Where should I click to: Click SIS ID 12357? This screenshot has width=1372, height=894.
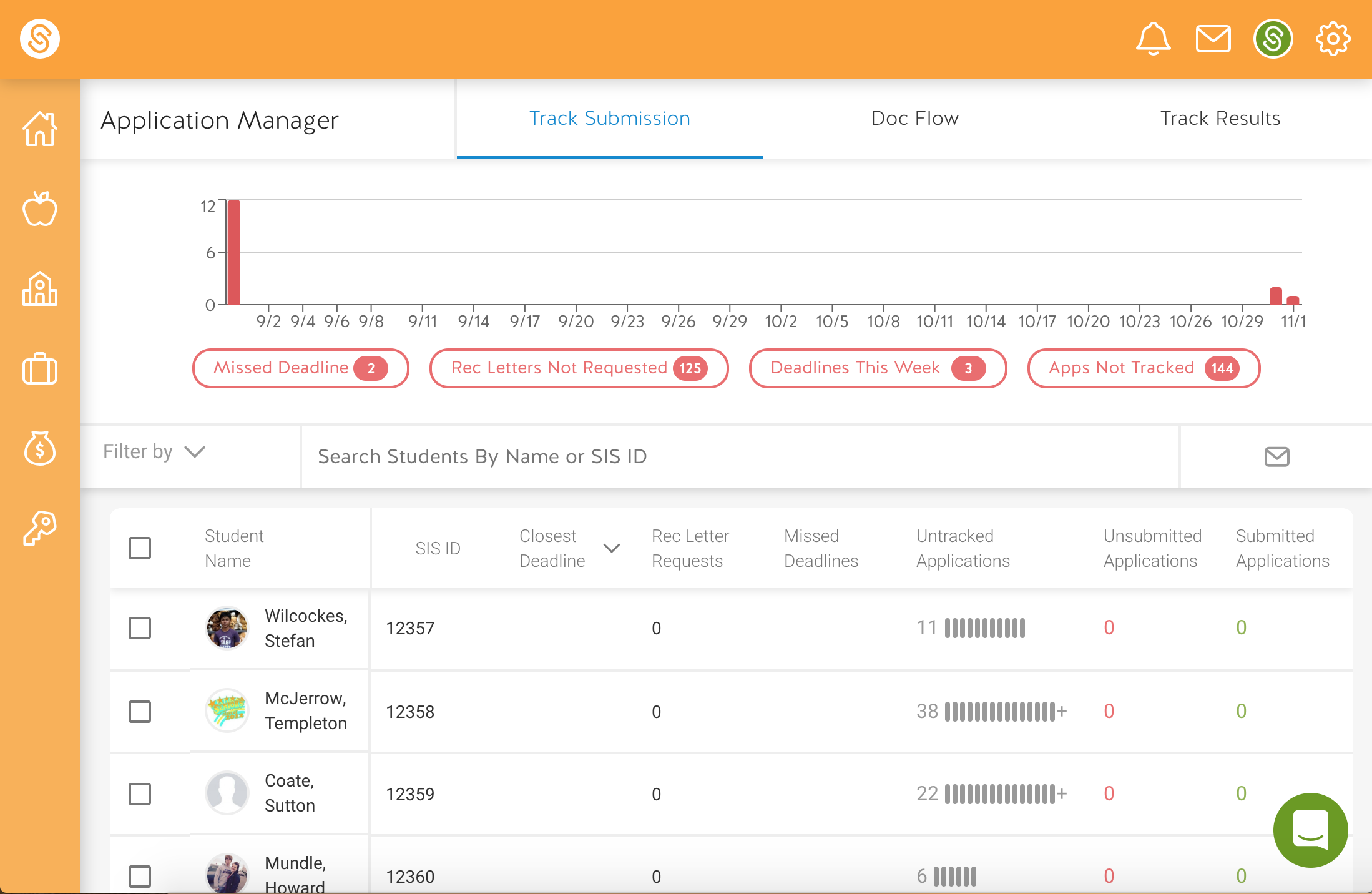point(410,628)
